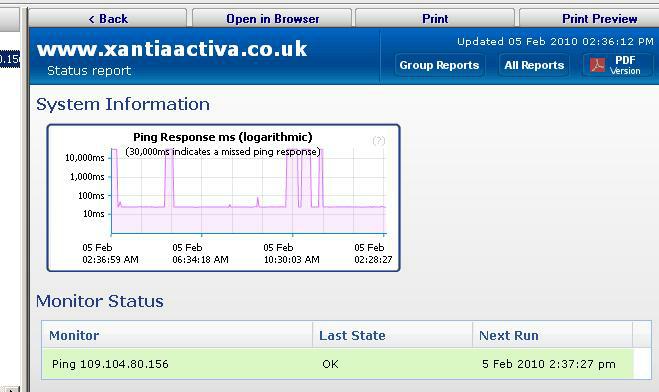Open report in Browser

272,19
